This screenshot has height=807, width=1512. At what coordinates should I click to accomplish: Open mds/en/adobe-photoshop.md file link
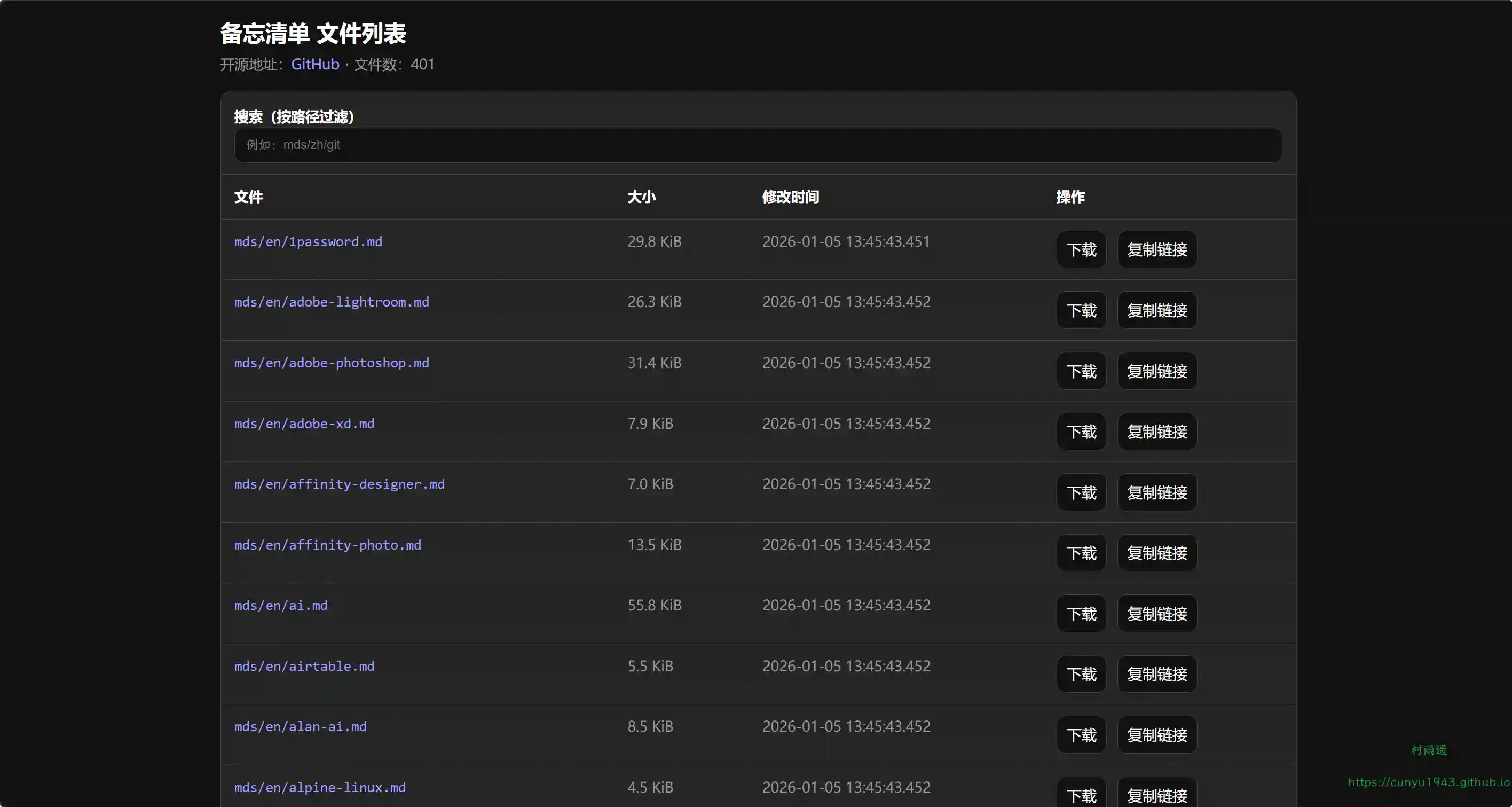click(x=331, y=363)
